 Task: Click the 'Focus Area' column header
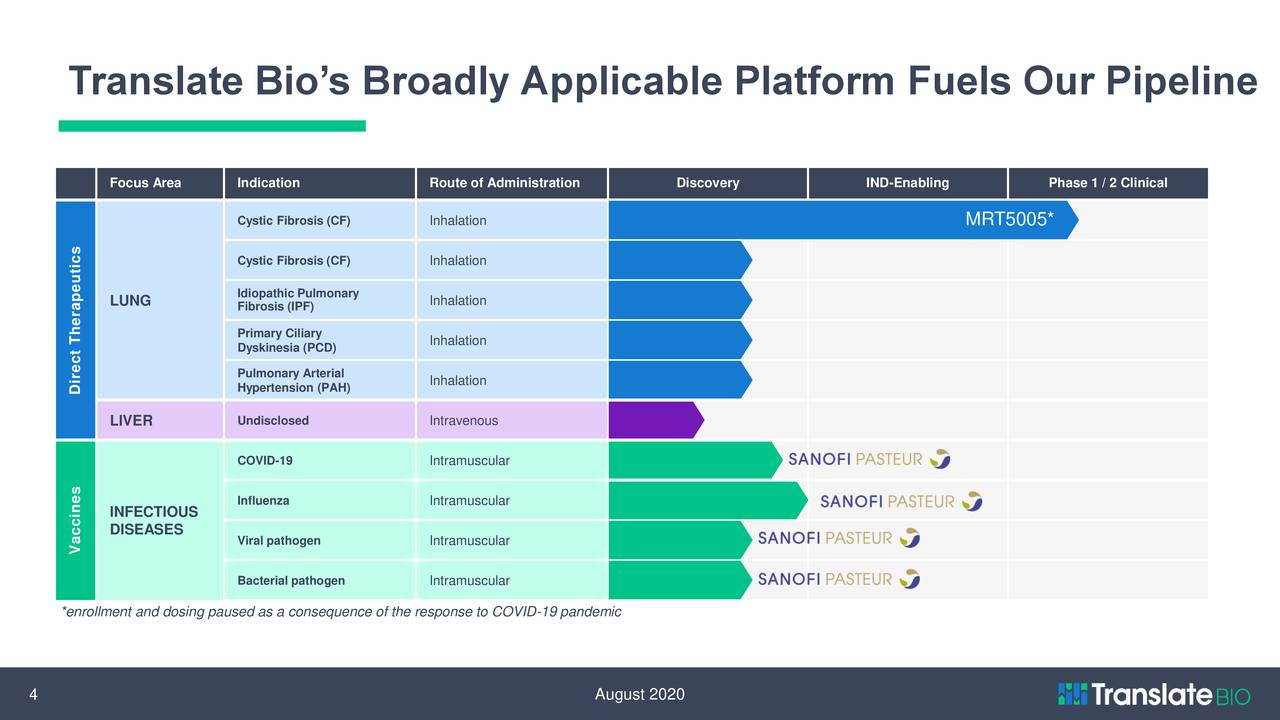[159, 183]
